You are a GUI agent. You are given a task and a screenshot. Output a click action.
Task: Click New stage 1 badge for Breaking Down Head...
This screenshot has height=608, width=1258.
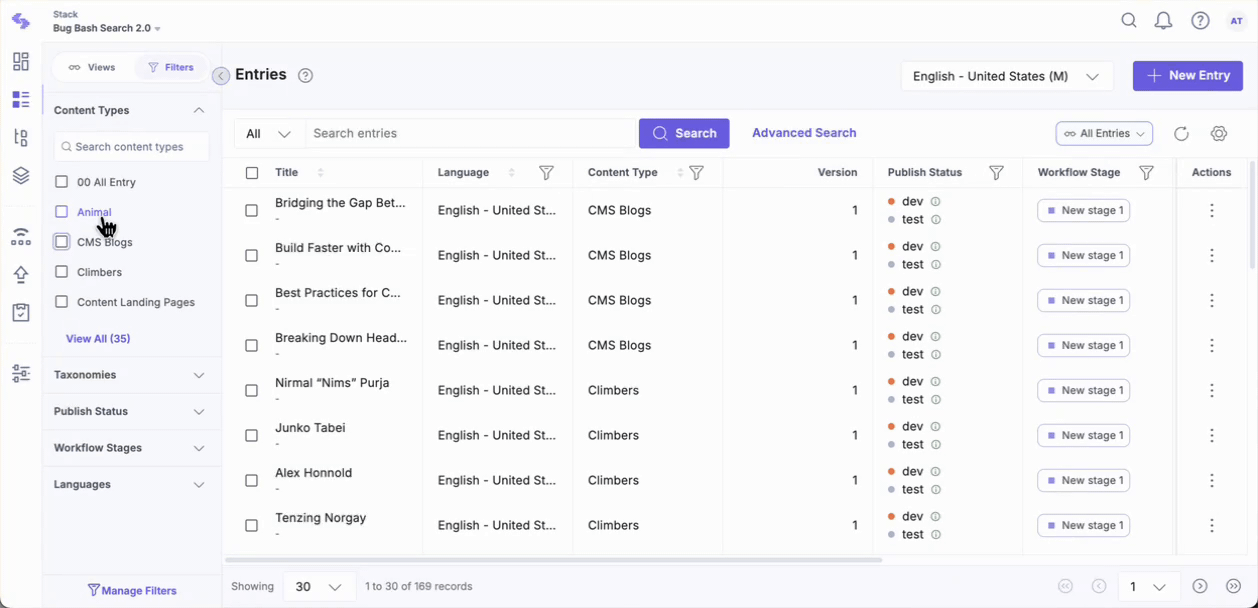pyautogui.click(x=1084, y=346)
